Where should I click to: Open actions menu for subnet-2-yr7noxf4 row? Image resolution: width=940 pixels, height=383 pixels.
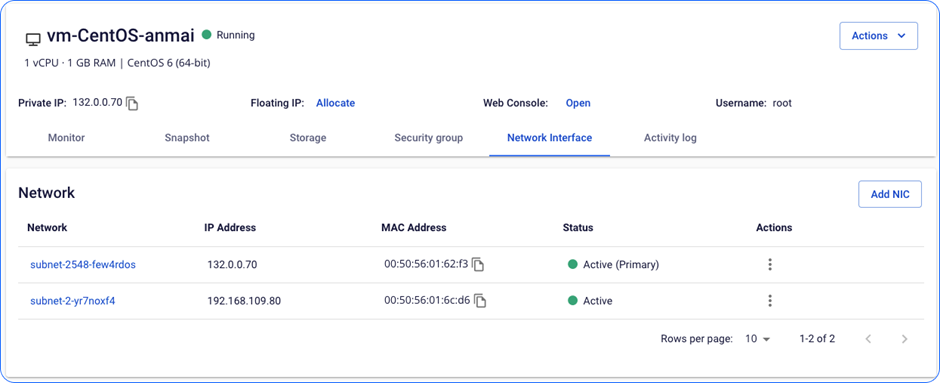[770, 301]
